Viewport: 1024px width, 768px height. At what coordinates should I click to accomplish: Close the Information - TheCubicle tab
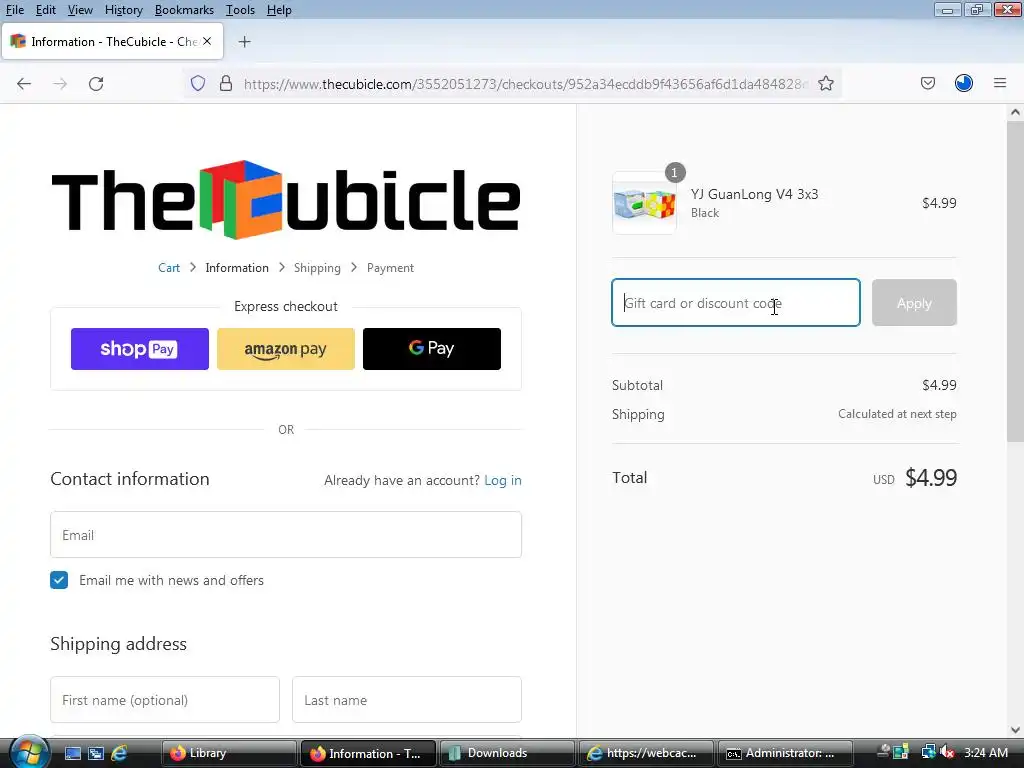[x=207, y=41]
